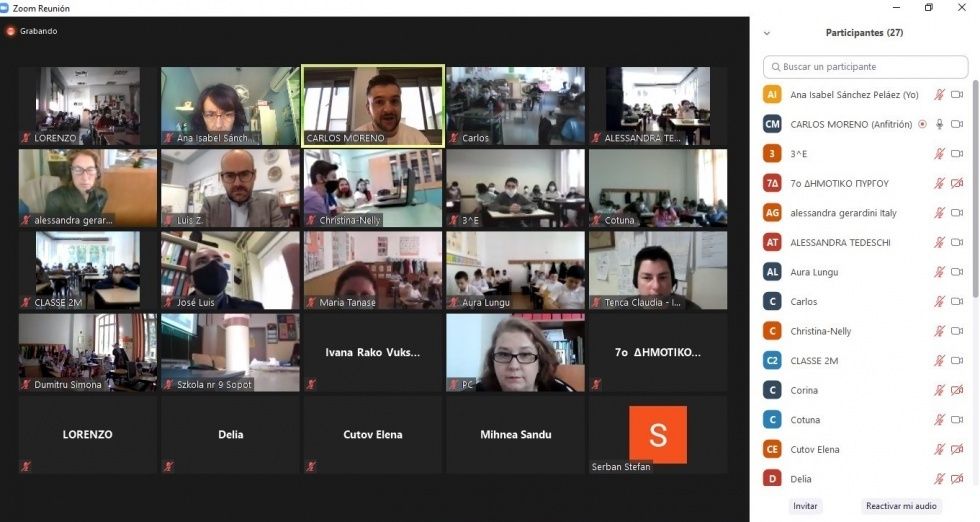Collapse the Participantes panel chevron

767,33
